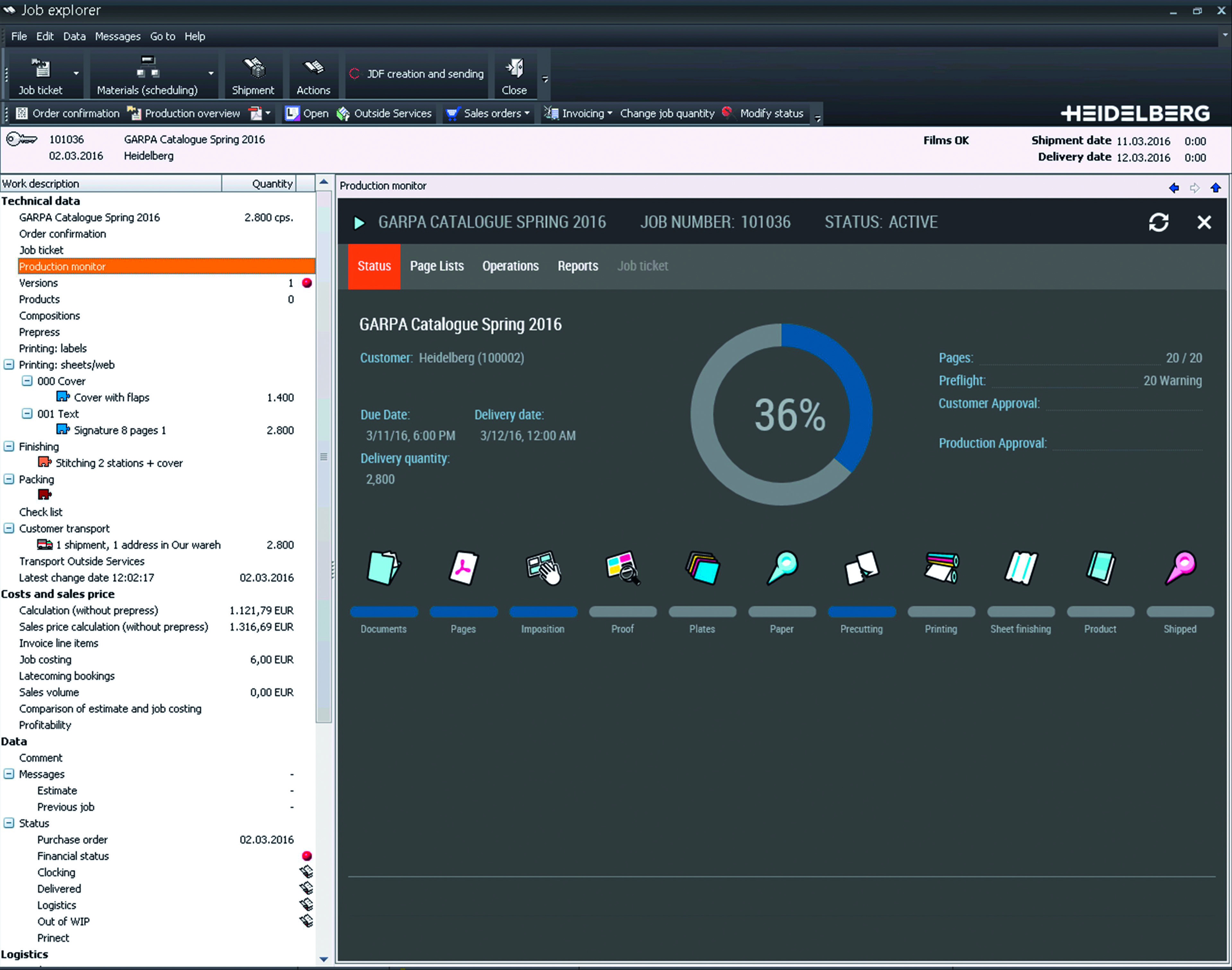The height and width of the screenshot is (970, 1232).
Task: Click the Paper status icon
Action: click(782, 568)
